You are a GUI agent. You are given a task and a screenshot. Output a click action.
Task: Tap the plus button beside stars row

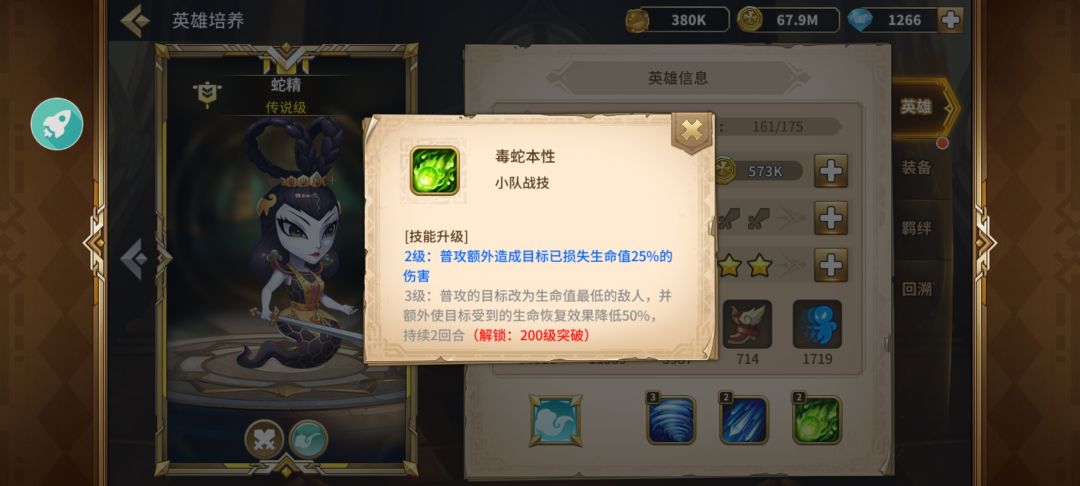831,265
